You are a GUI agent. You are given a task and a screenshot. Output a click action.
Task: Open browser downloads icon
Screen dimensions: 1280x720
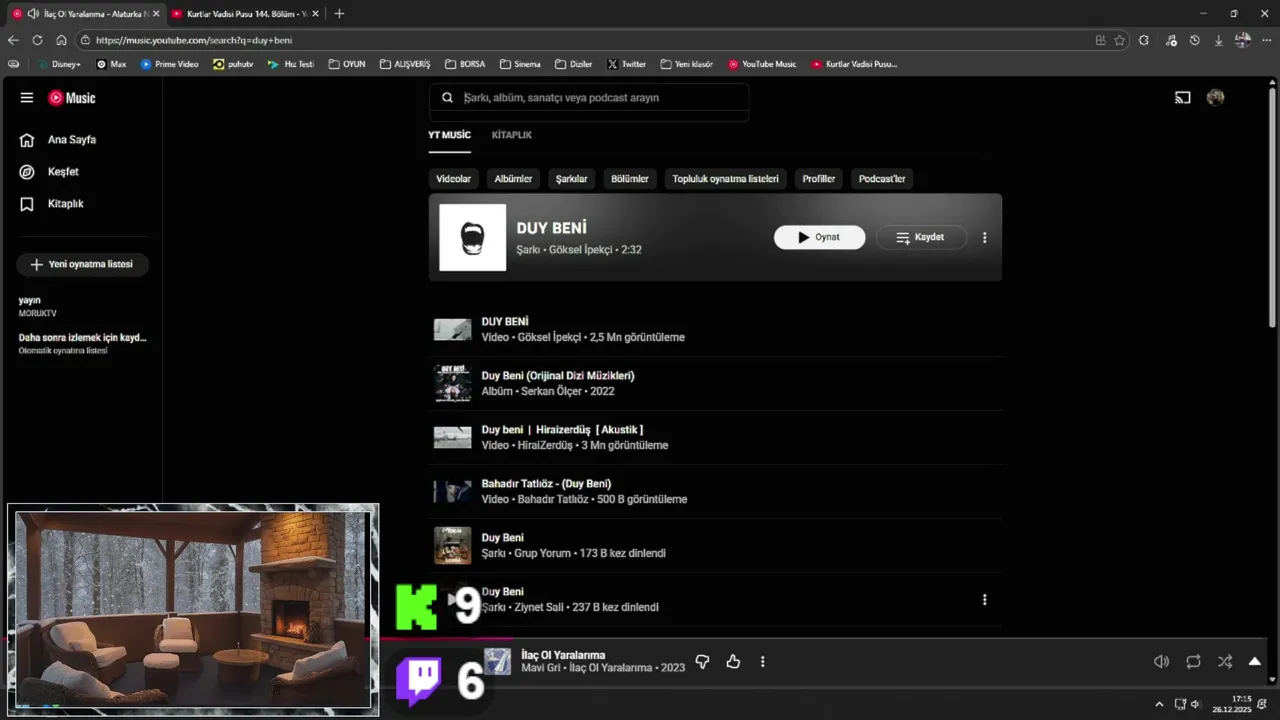(1218, 40)
